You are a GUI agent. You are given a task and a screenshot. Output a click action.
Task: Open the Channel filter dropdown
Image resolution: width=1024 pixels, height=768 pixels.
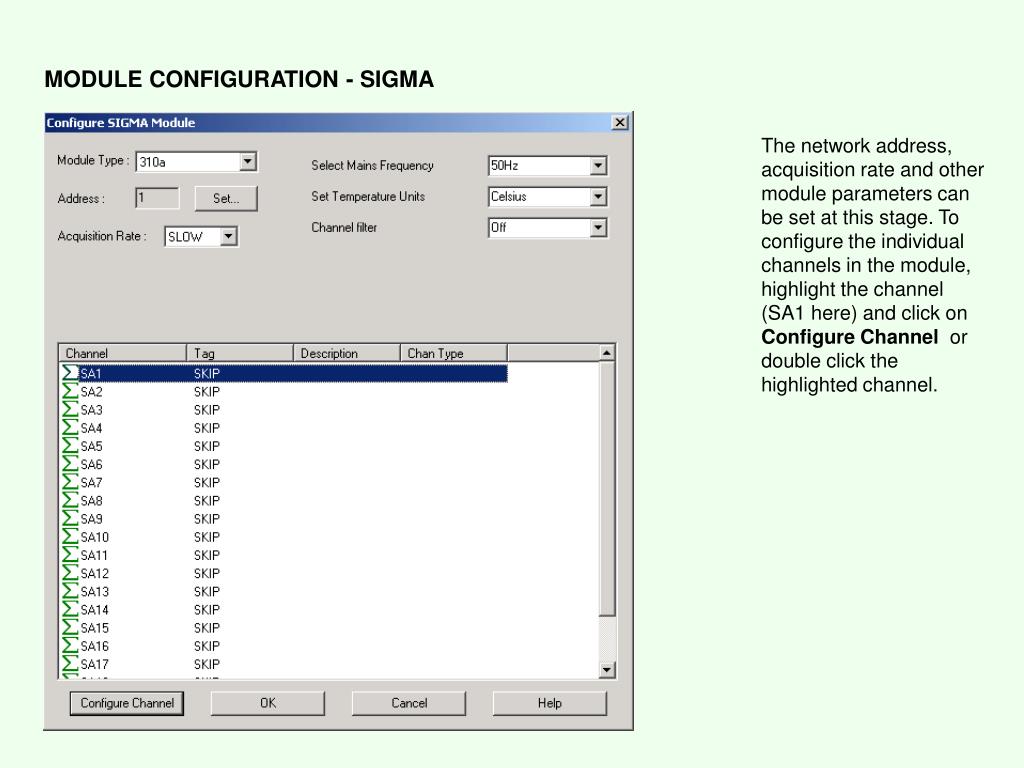point(598,228)
